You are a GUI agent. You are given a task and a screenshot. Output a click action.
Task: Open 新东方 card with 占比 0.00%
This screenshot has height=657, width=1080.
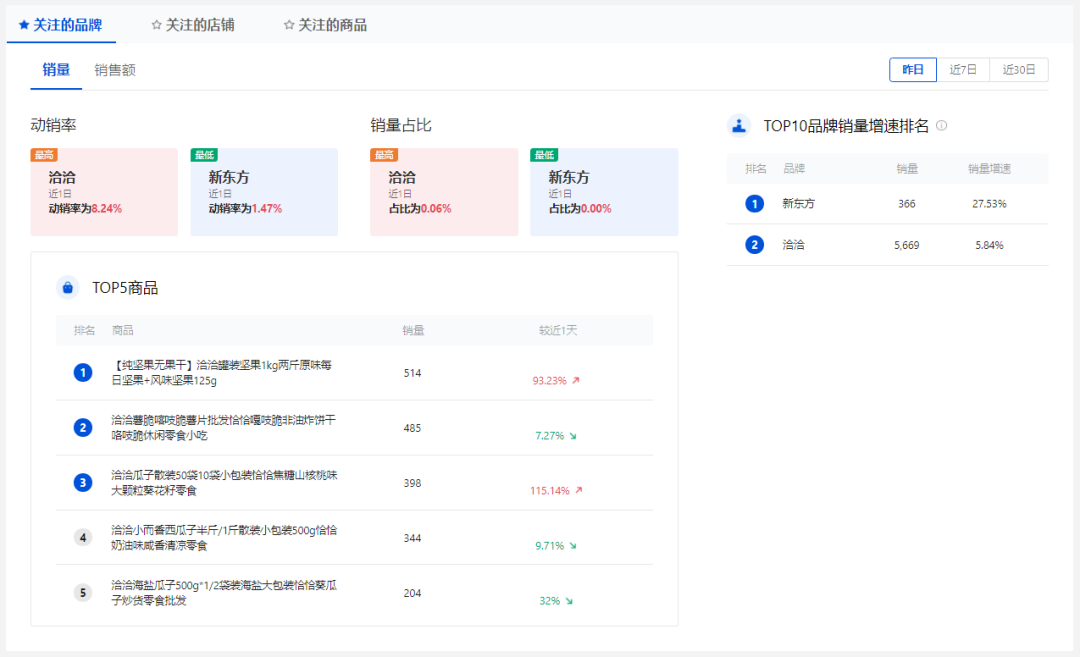pos(604,192)
